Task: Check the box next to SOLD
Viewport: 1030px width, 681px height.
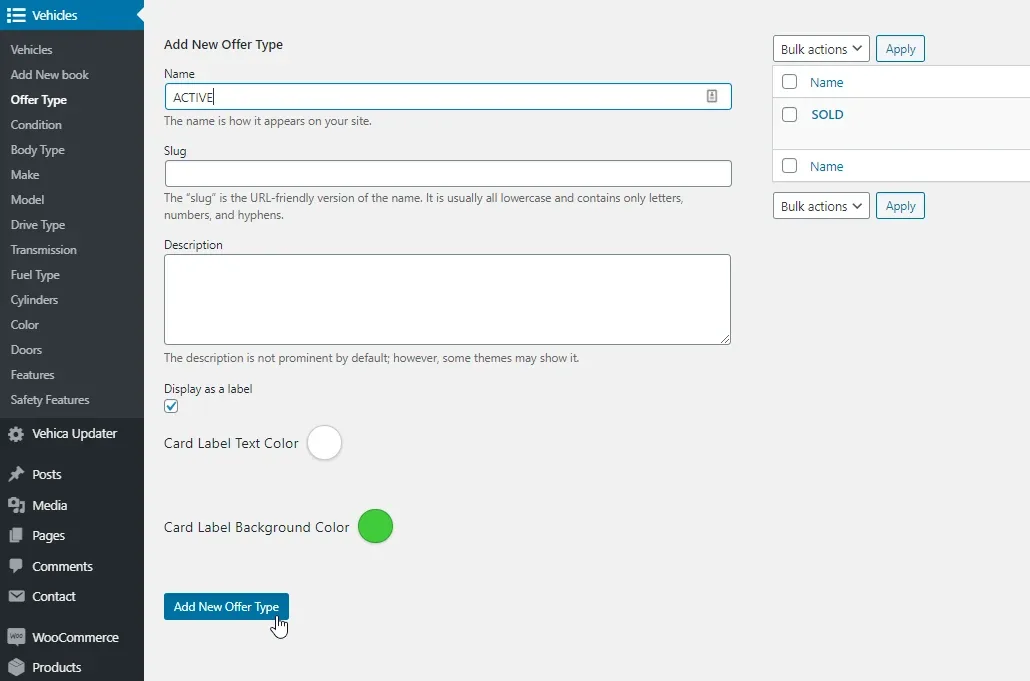Action: [x=790, y=114]
